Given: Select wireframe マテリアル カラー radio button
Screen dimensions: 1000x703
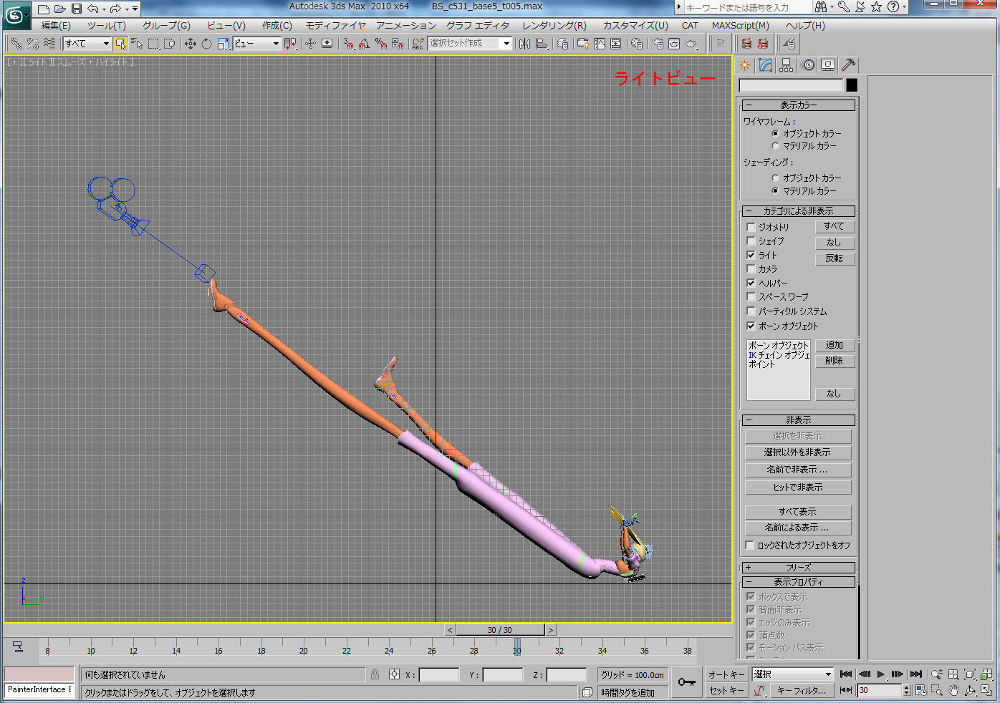Looking at the screenshot, I should 775,146.
